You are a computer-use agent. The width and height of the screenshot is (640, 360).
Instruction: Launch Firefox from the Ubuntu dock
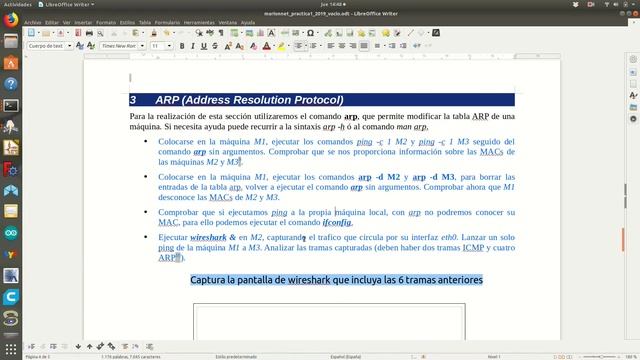(x=11, y=20)
